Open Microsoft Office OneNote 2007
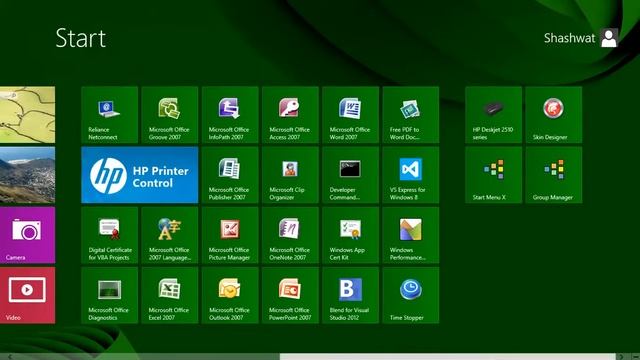Screen dimensions: 640x360 click(290, 235)
